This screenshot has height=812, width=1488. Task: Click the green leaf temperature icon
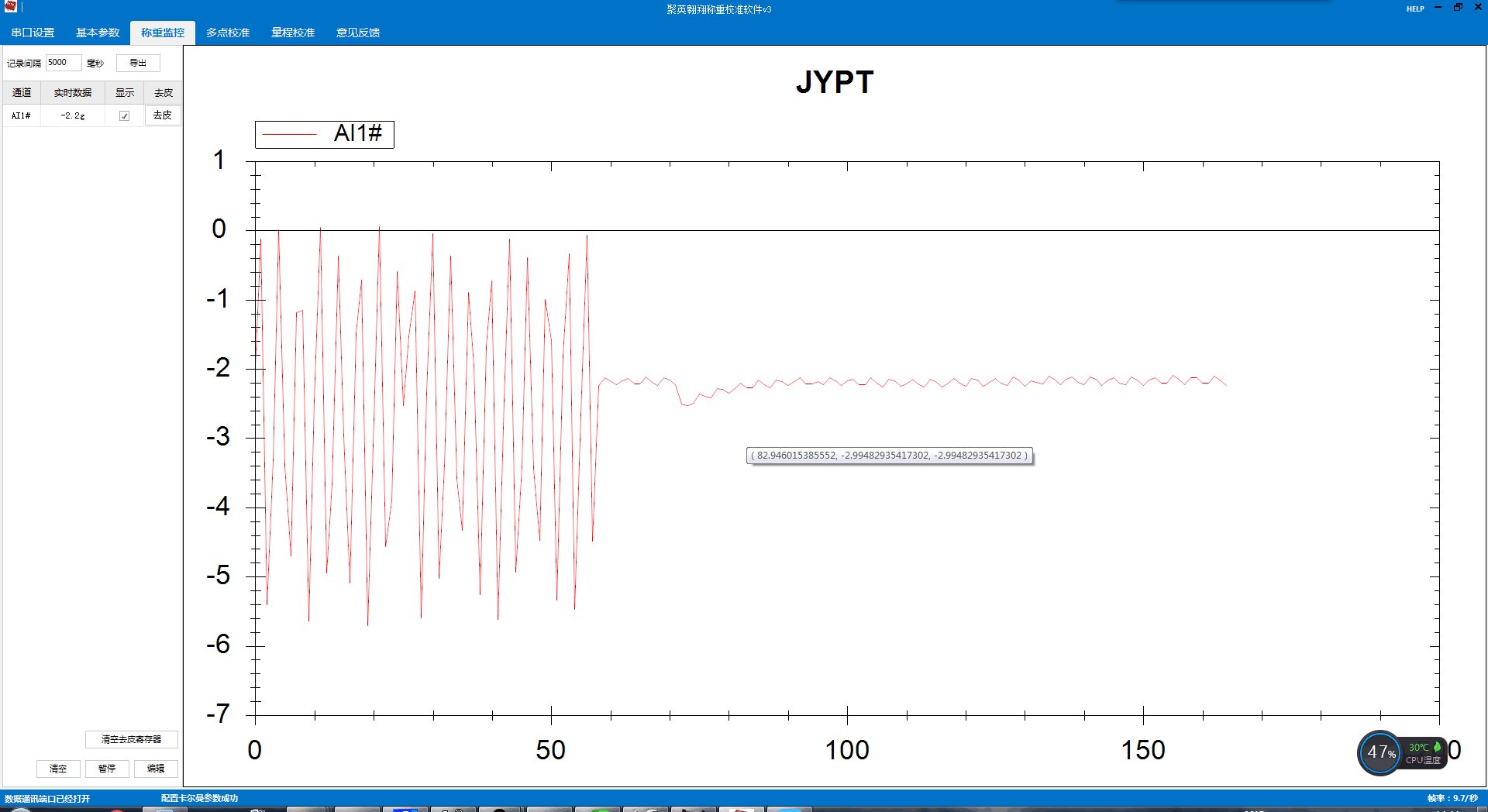coord(1437,747)
